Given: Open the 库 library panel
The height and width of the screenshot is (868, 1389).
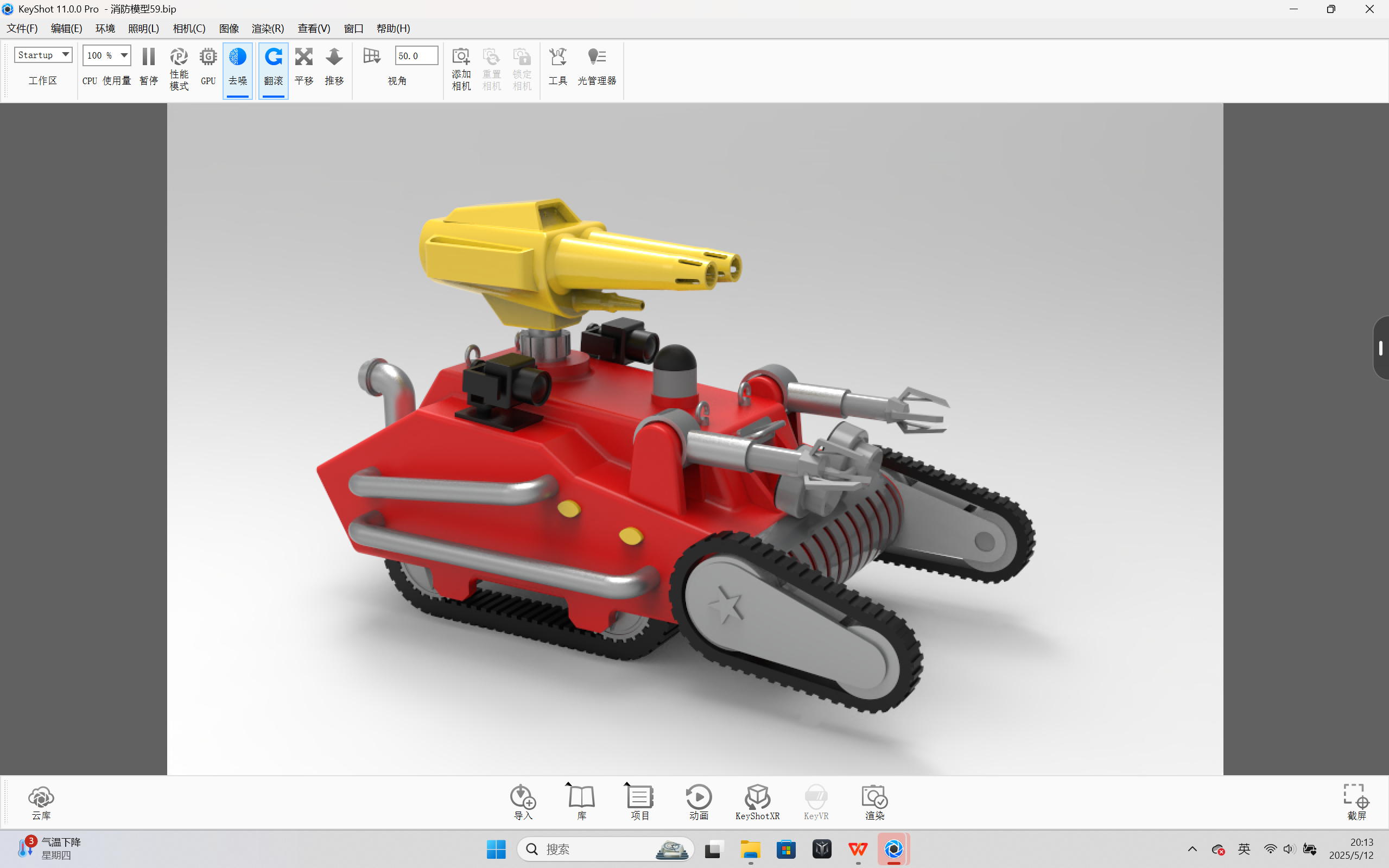Looking at the screenshot, I should [x=581, y=801].
